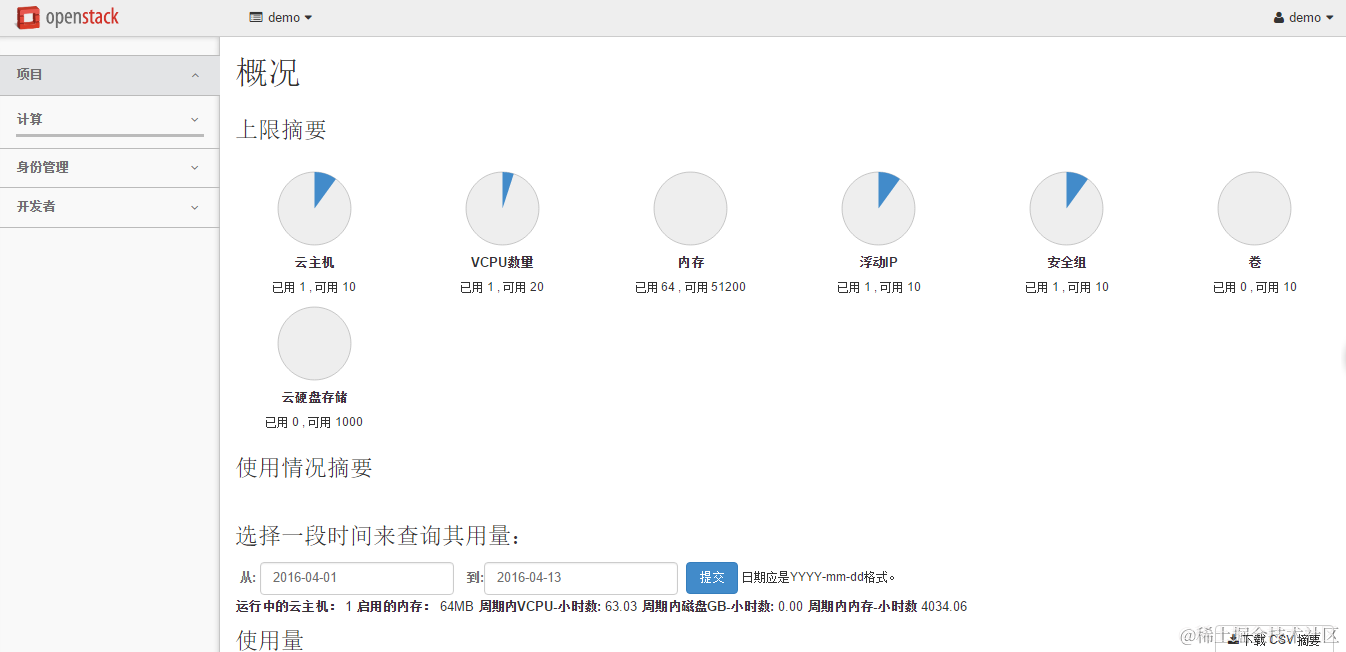Expand the 计算 sidebar section
Viewport: 1346px width, 652px height.
coord(108,119)
